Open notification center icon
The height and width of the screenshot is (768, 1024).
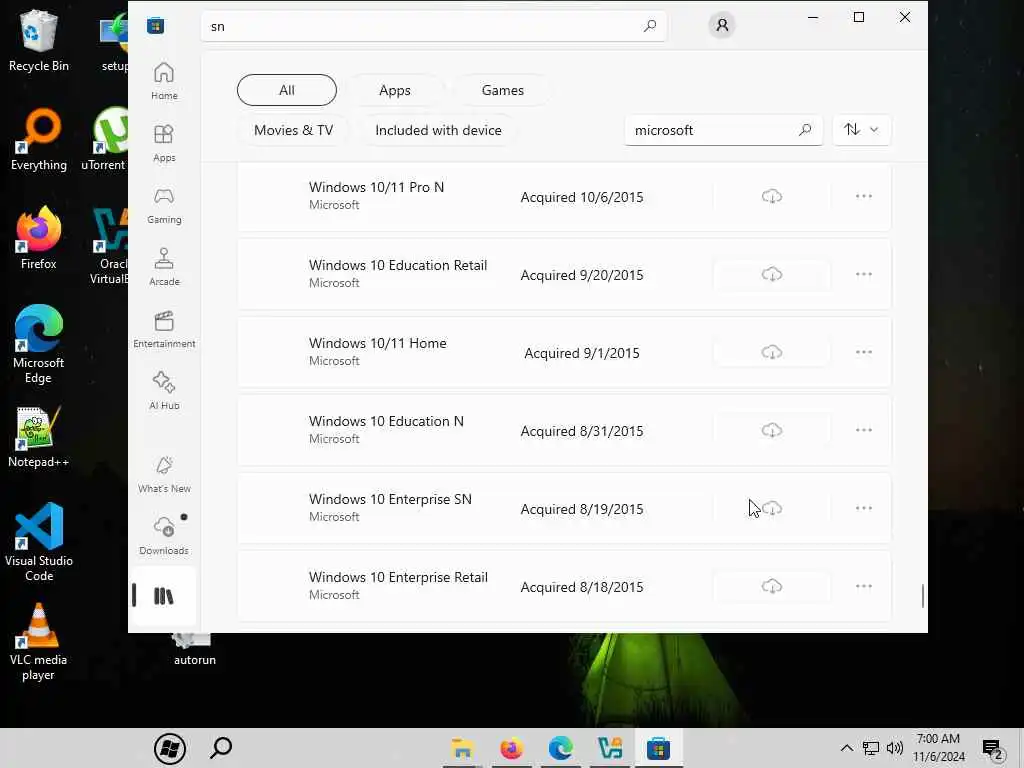tap(993, 749)
